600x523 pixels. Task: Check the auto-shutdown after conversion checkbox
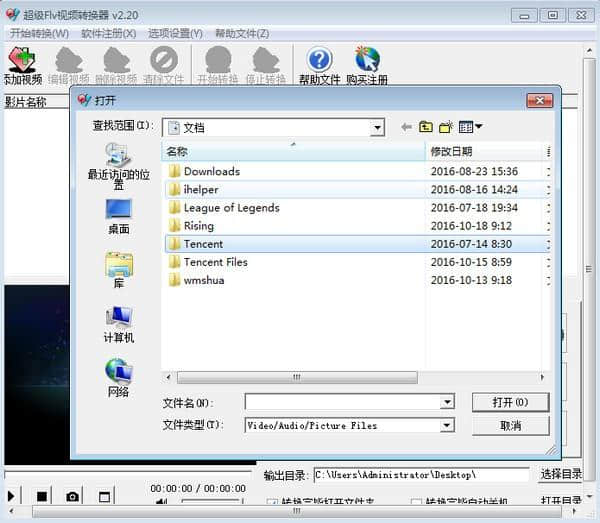(x=417, y=503)
